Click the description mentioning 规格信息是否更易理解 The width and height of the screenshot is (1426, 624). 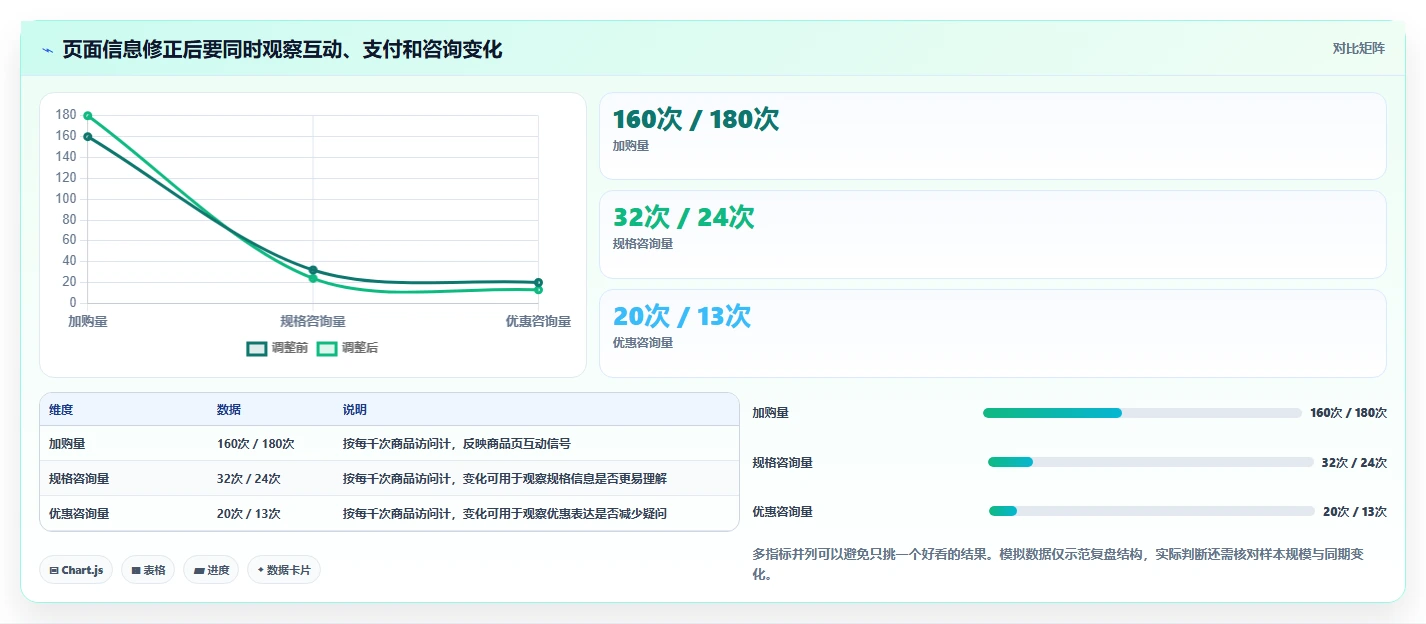[505, 479]
